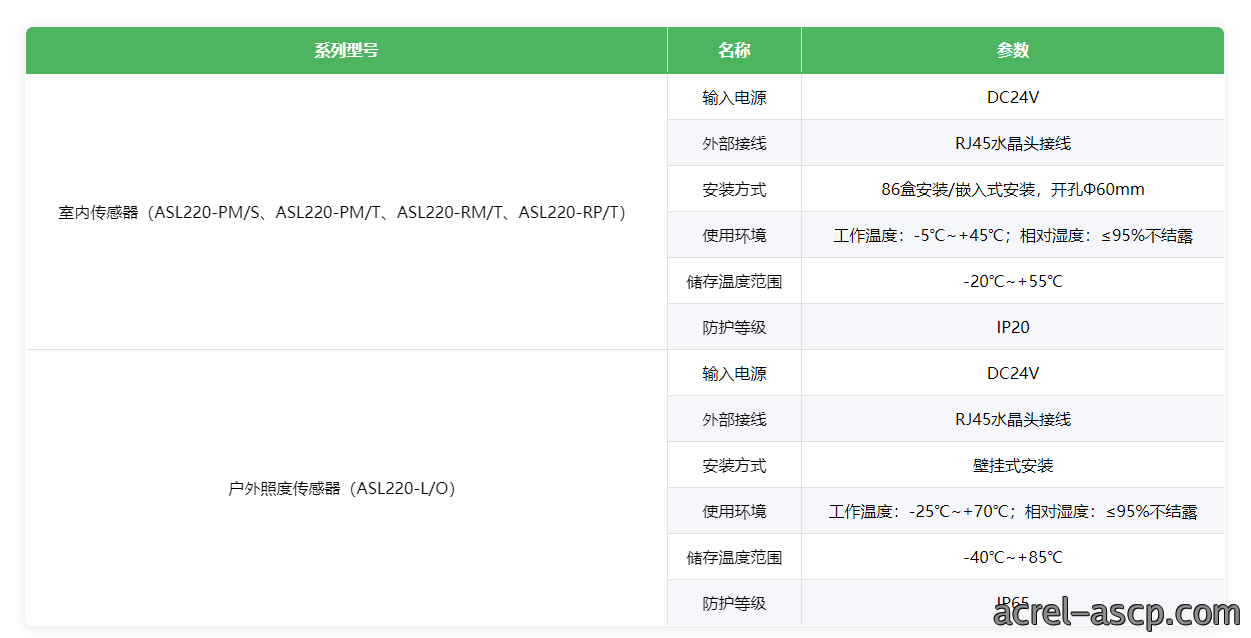The height and width of the screenshot is (638, 1251).
Task: Click the first 安装方式 row label
Action: 734,189
